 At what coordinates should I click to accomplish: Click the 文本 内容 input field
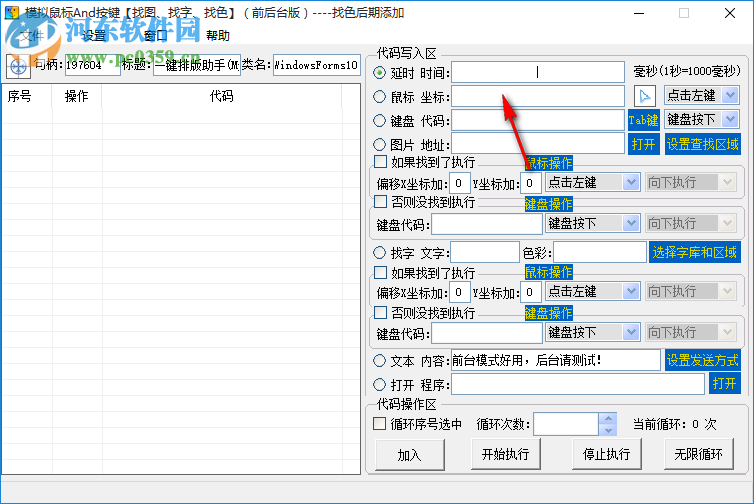point(555,360)
